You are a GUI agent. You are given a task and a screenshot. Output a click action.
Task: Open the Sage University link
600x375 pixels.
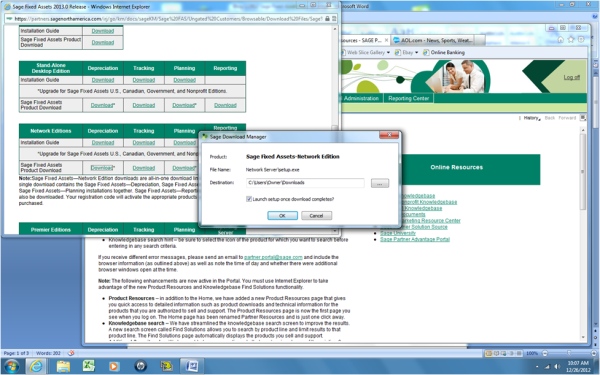pos(398,233)
